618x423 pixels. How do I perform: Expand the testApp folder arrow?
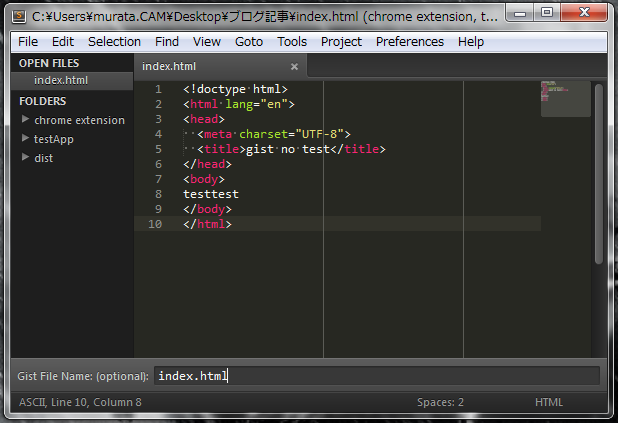pyautogui.click(x=25, y=138)
